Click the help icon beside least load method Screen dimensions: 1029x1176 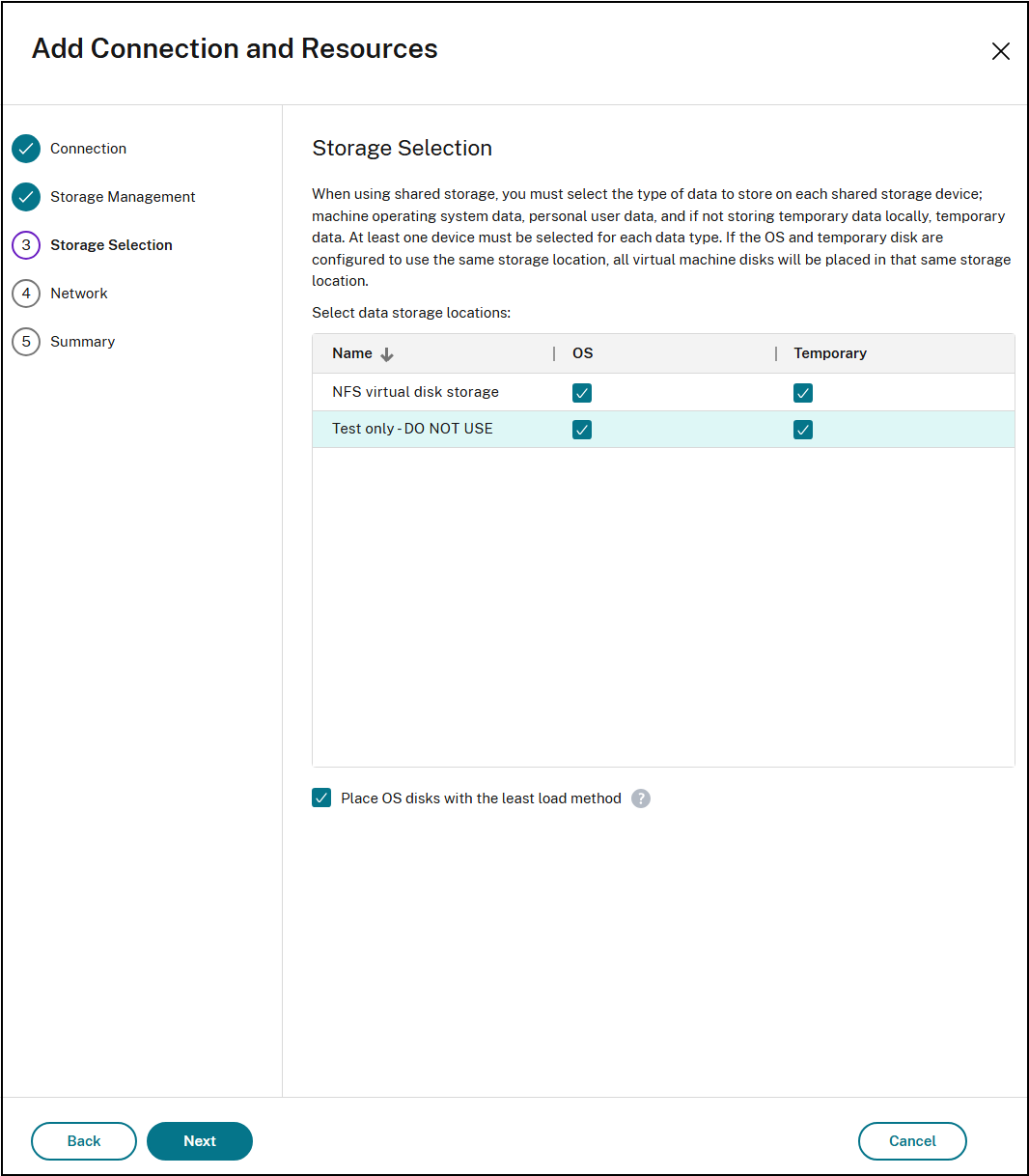pyautogui.click(x=640, y=798)
